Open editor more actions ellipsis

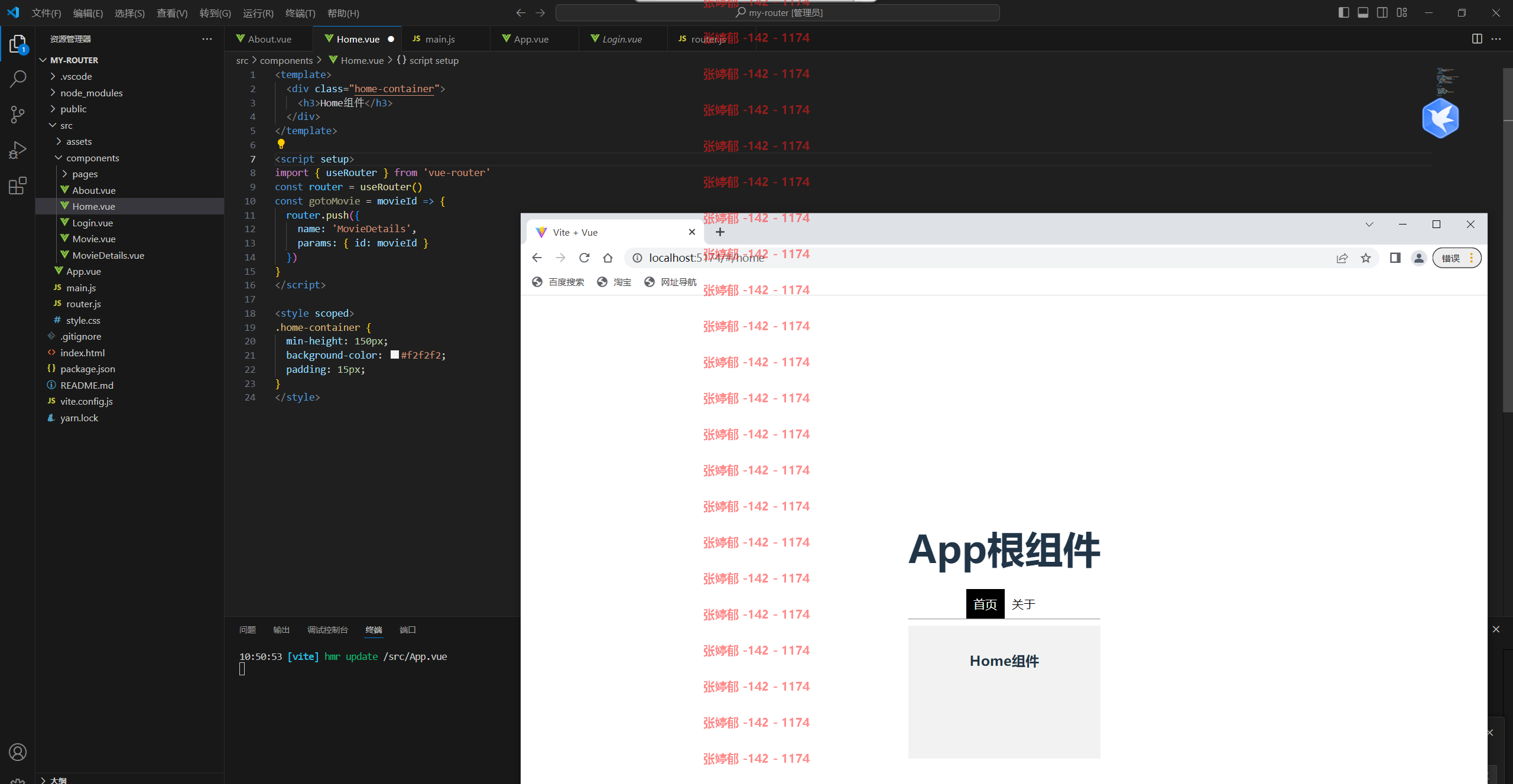tap(1496, 39)
